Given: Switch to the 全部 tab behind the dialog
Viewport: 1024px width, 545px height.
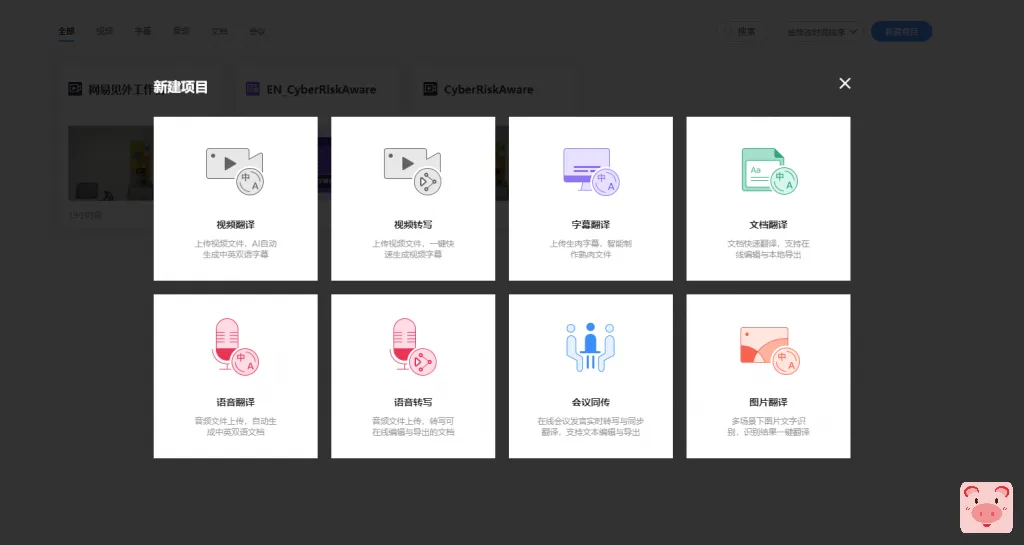Looking at the screenshot, I should (67, 31).
